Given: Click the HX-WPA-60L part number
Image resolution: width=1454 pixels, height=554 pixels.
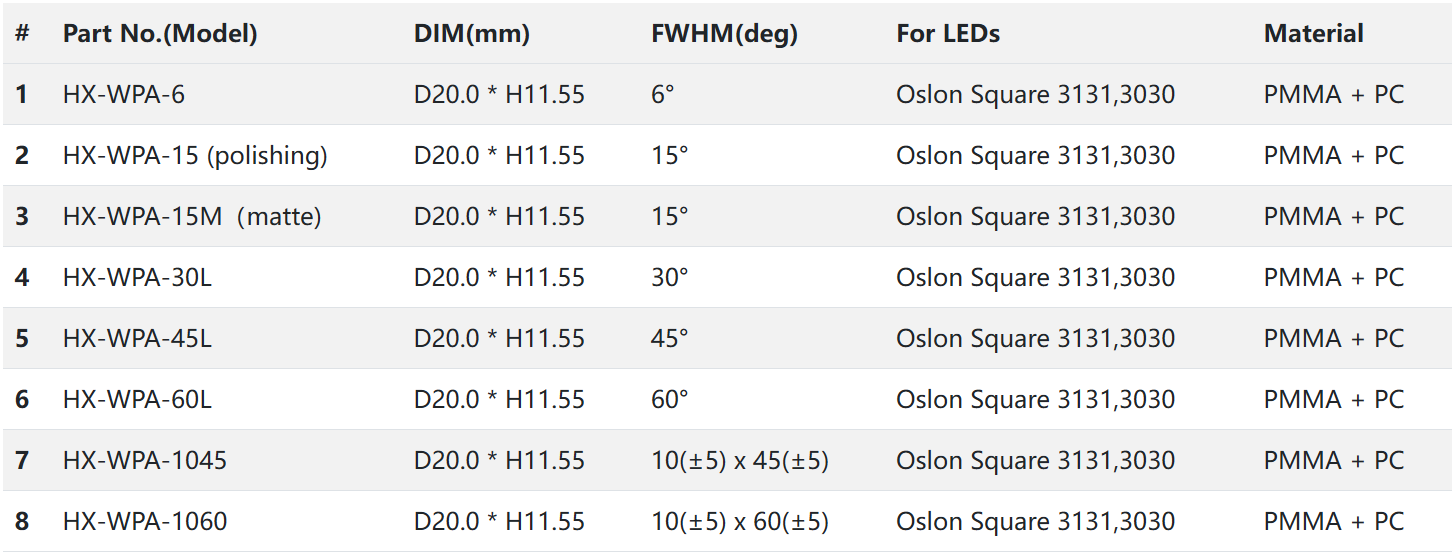Looking at the screenshot, I should tap(137, 400).
